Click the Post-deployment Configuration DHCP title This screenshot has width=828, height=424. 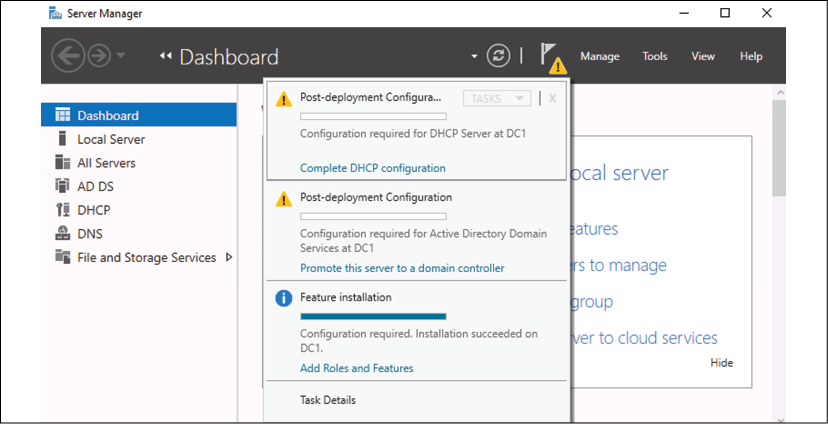[x=370, y=98]
